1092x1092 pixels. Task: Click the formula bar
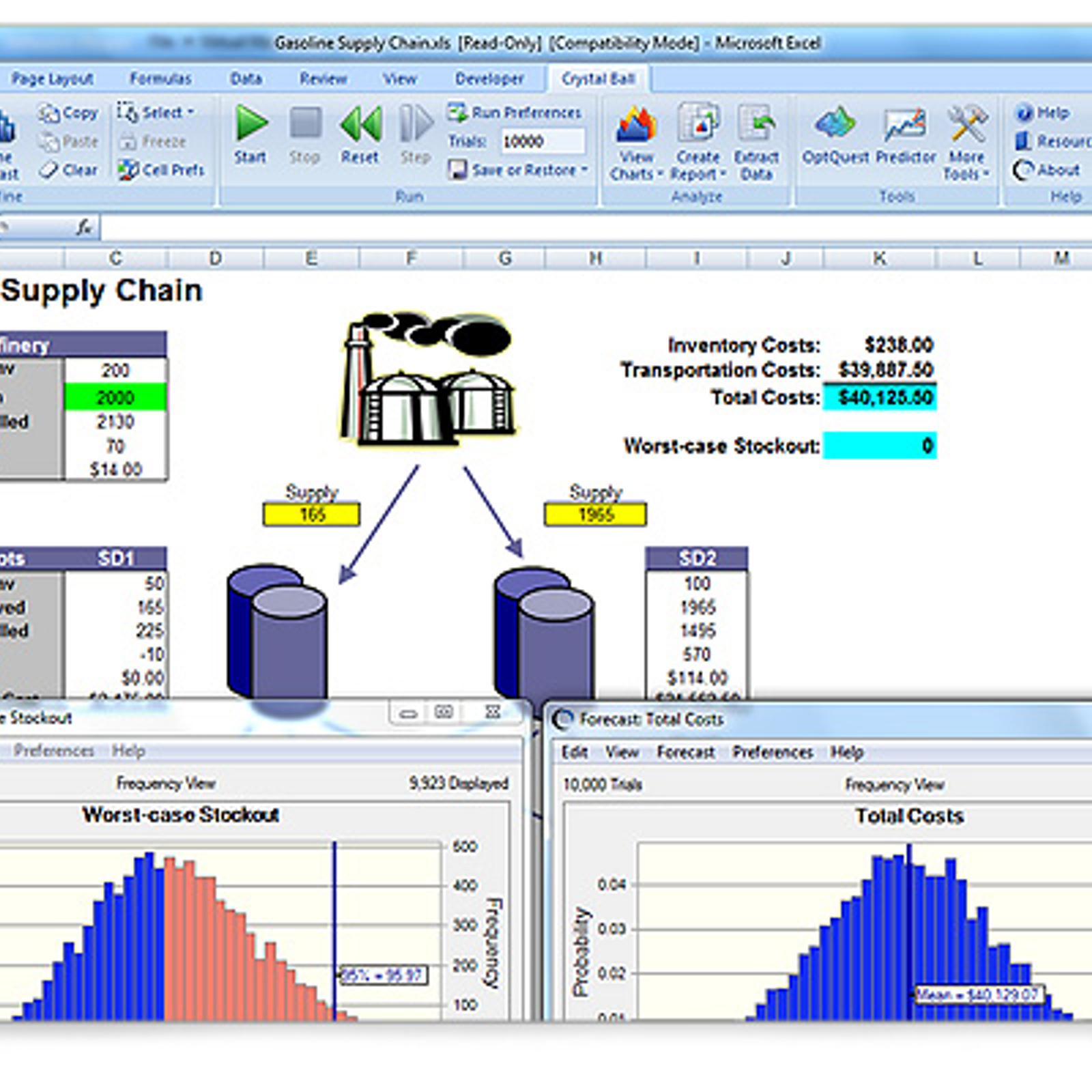pos(597,227)
